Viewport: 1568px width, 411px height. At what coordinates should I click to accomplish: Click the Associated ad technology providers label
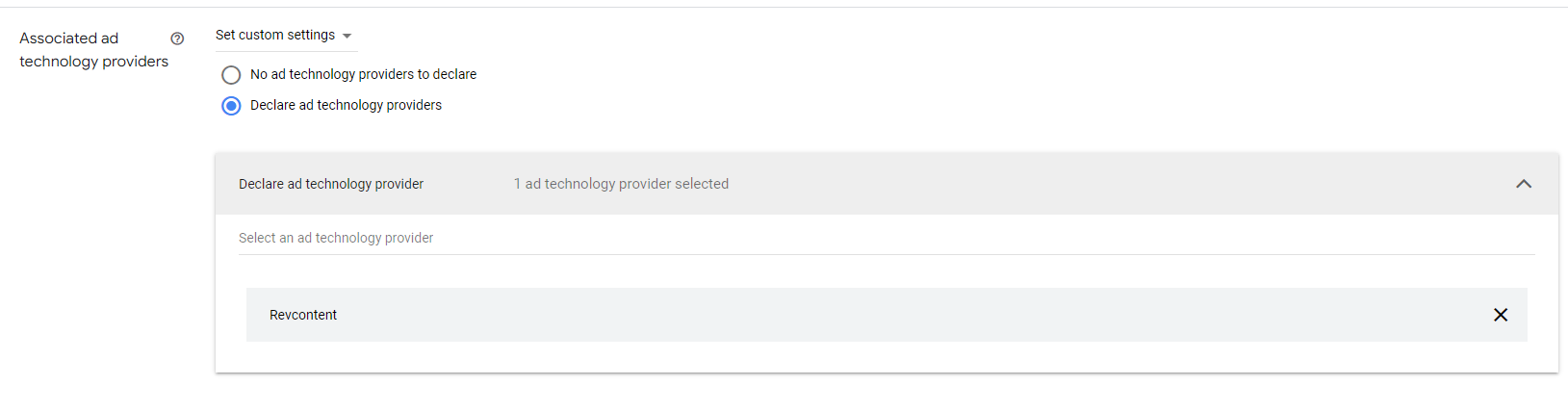point(93,50)
